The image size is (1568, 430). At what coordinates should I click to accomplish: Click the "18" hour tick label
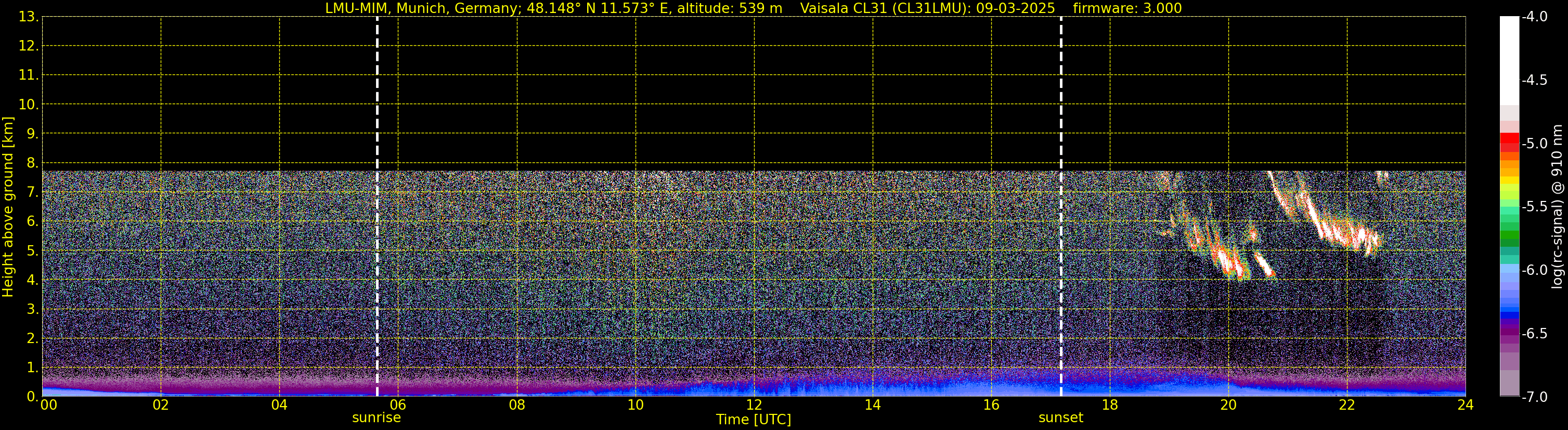[x=1110, y=405]
